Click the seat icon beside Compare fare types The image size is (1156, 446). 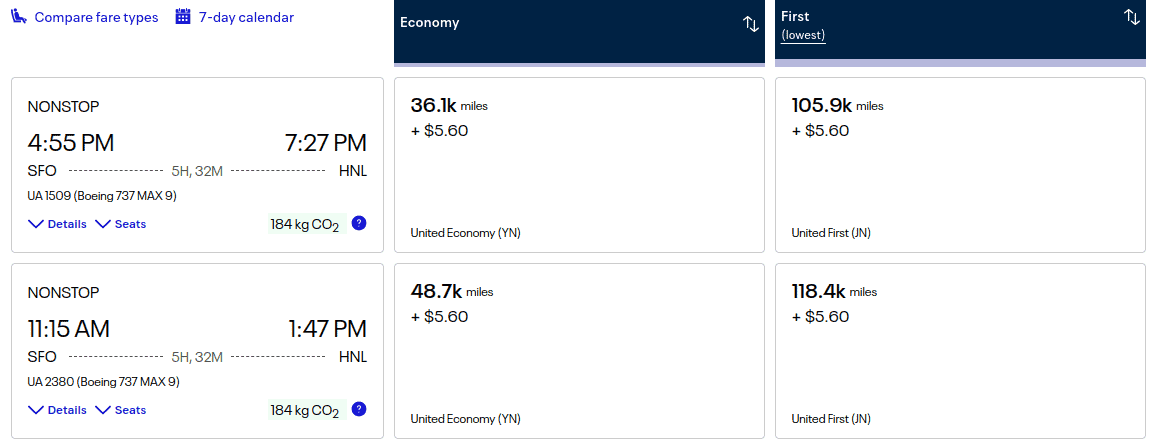coord(19,16)
